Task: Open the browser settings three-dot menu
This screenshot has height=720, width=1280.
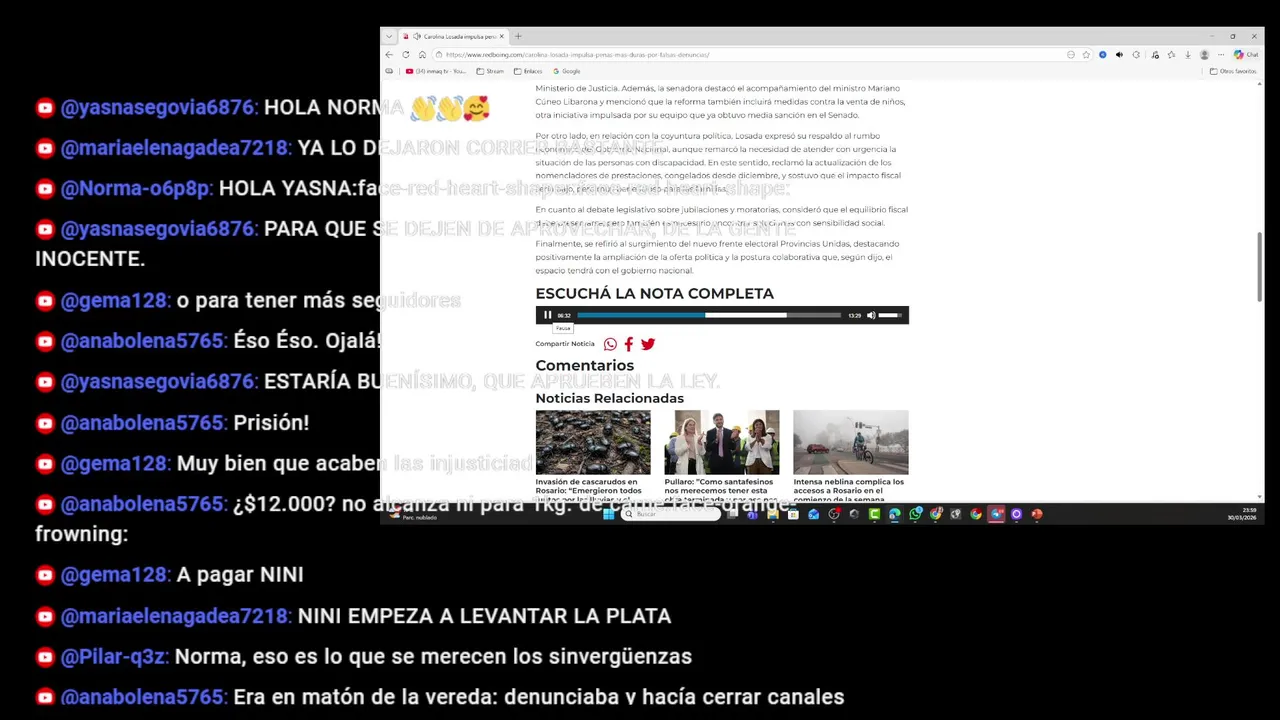Action: [x=1221, y=55]
